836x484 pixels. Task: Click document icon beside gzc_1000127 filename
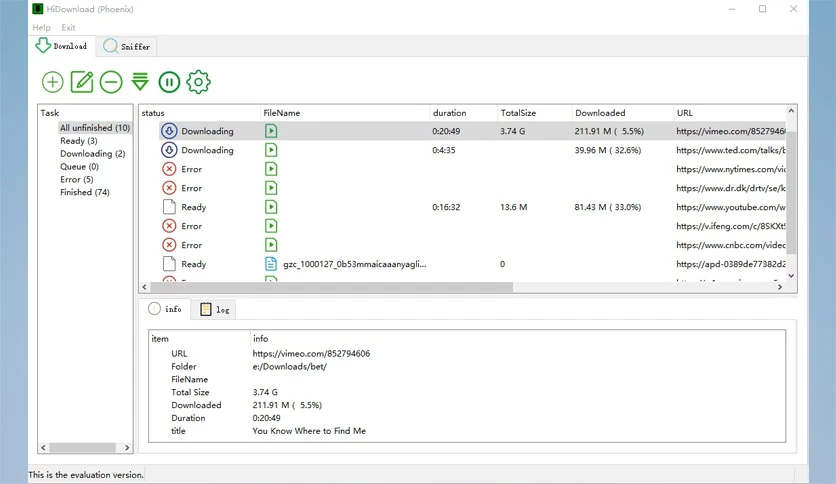pyautogui.click(x=271, y=264)
